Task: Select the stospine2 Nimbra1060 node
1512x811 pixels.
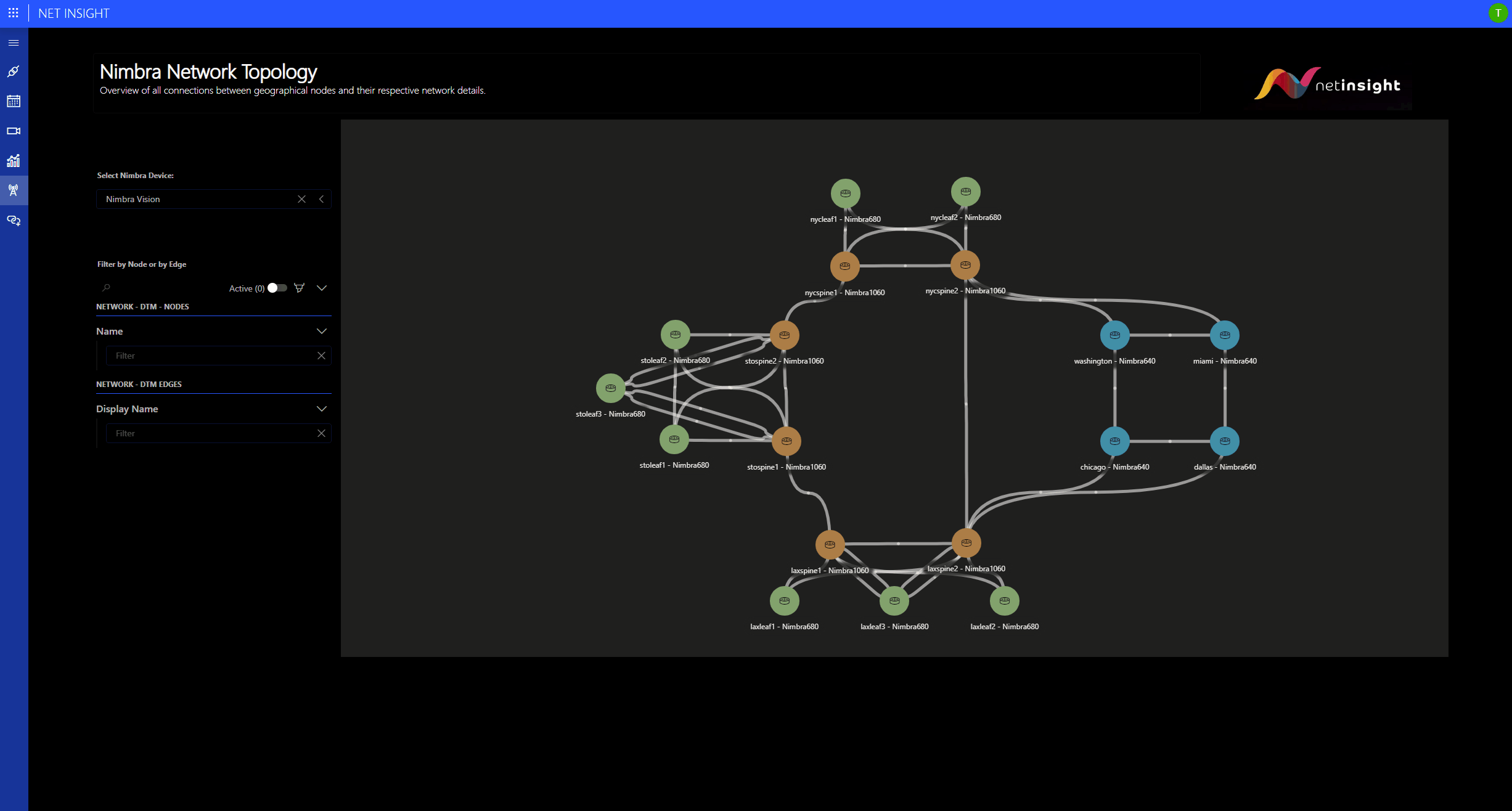Action: click(784, 335)
